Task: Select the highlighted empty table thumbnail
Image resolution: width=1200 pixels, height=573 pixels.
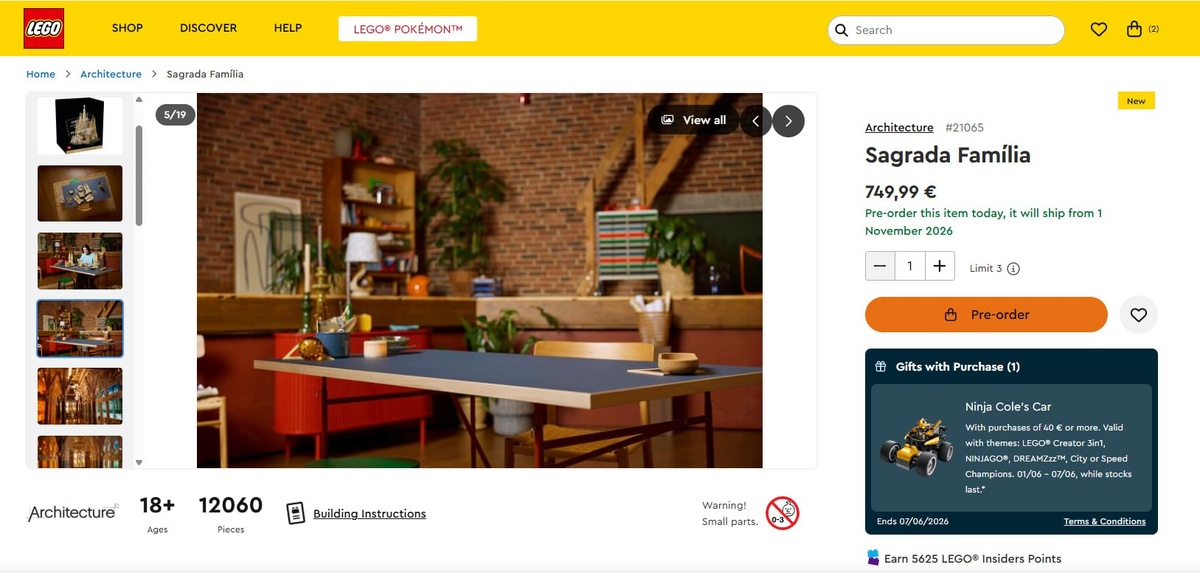Action: [80, 329]
